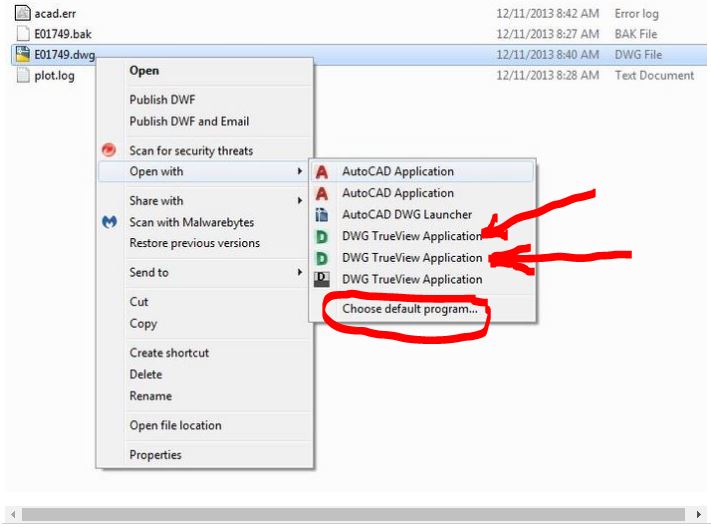The width and height of the screenshot is (711, 527).
Task: Expand the Open with submenu arrow
Action: [x=299, y=171]
